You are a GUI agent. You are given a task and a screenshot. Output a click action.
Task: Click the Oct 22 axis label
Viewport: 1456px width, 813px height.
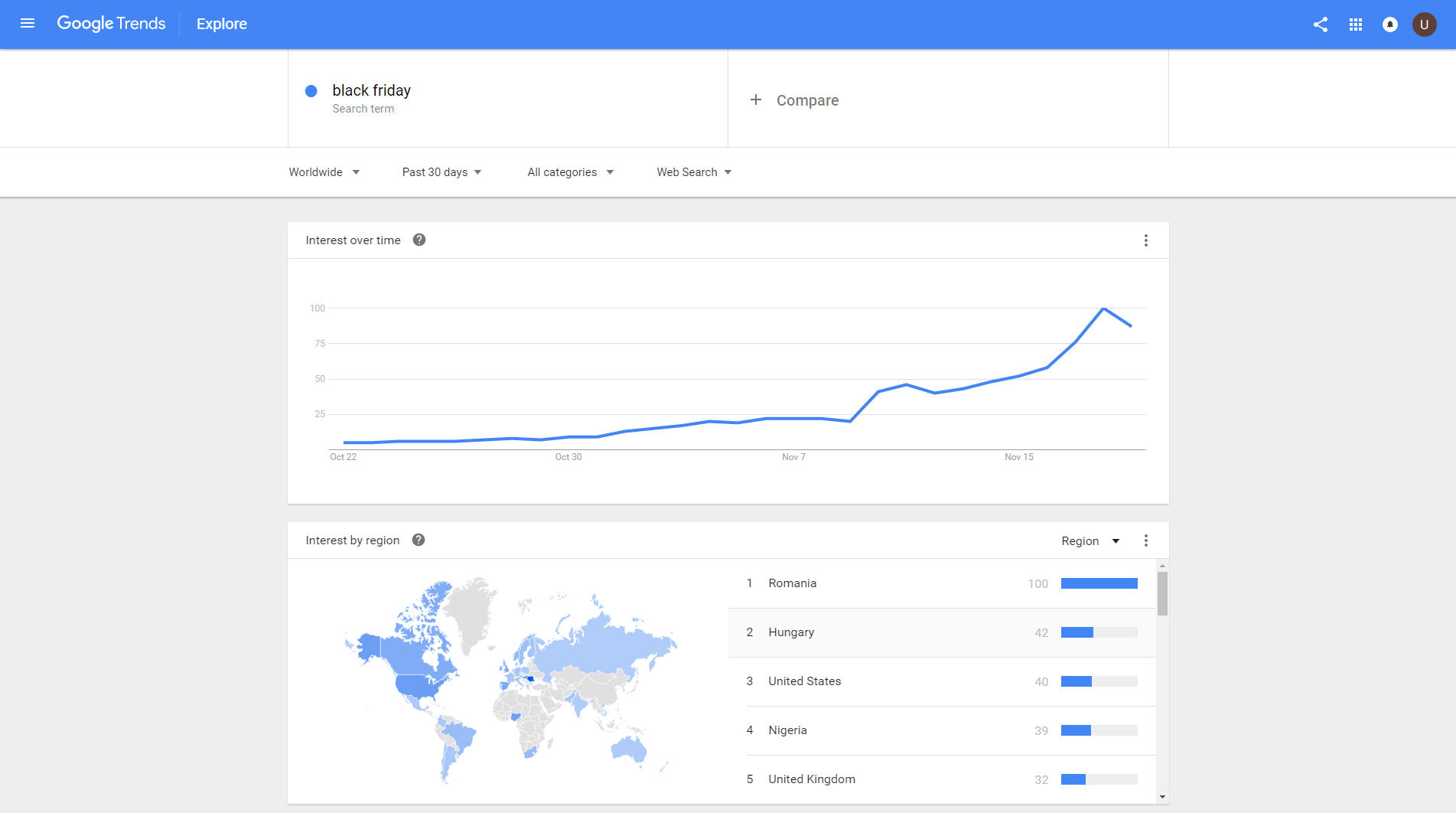(x=344, y=457)
